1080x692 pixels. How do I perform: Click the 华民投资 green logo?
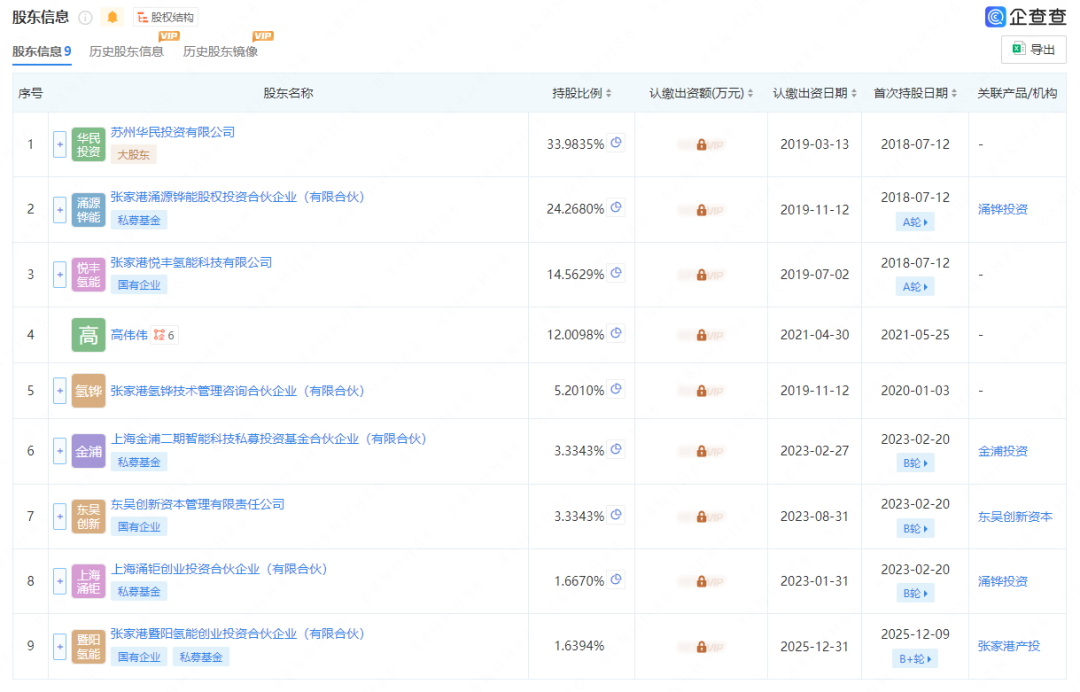(88, 144)
